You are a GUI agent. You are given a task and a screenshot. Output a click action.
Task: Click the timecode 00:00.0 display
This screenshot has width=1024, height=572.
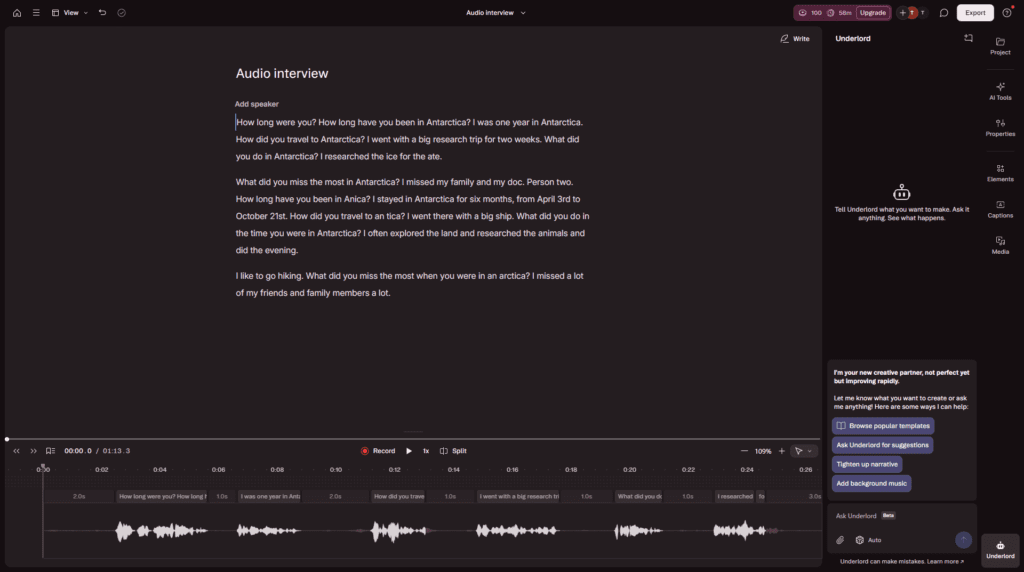point(78,451)
